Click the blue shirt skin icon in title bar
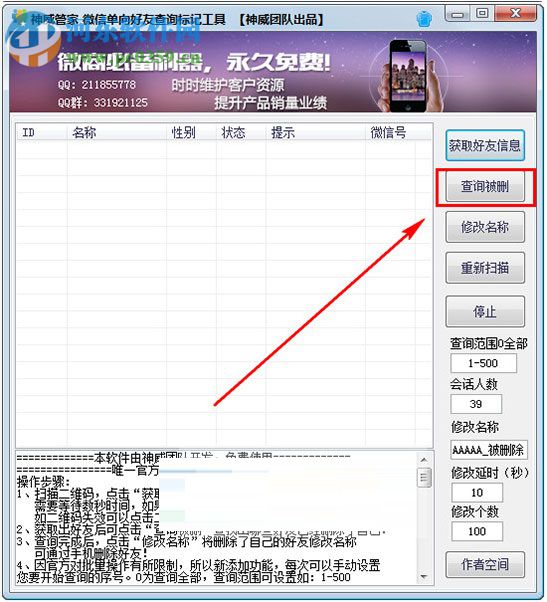Image resolution: width=547 pixels, height=602 pixels. 424,18
